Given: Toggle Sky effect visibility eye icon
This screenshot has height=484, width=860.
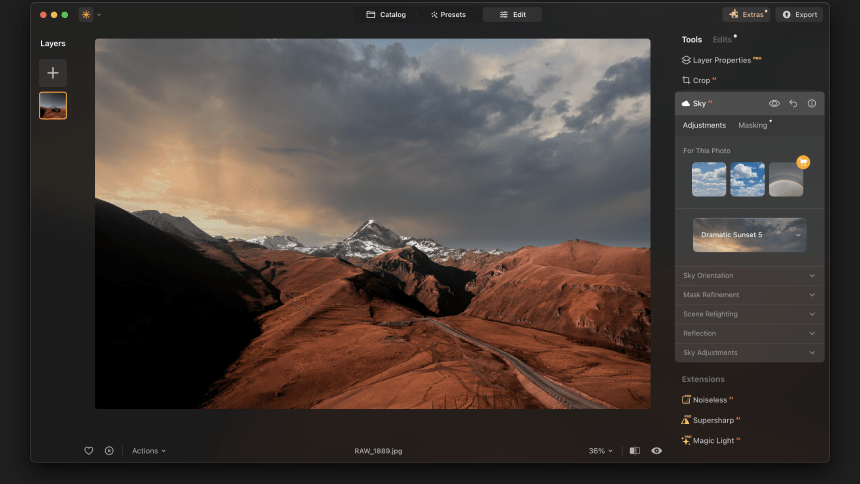Looking at the screenshot, I should click(774, 103).
